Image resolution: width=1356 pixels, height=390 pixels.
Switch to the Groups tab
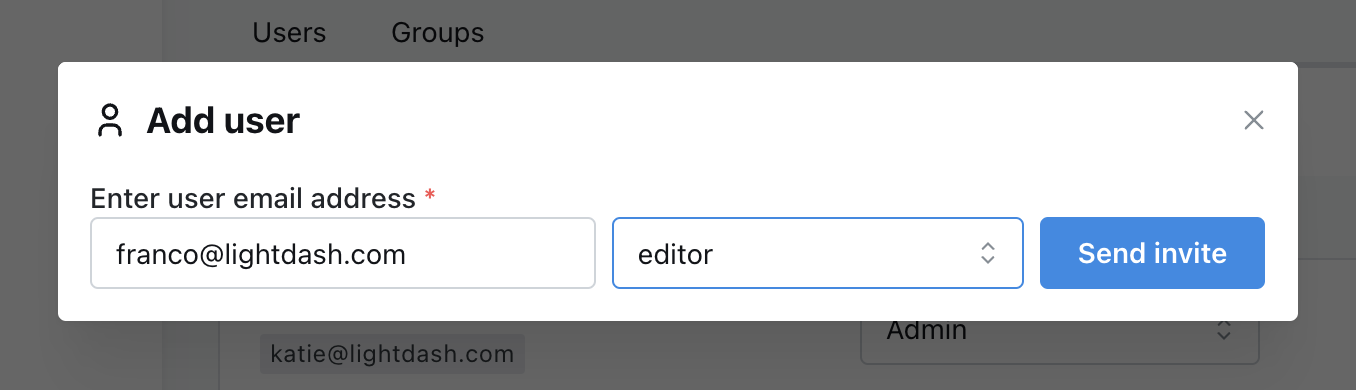pyautogui.click(x=438, y=32)
